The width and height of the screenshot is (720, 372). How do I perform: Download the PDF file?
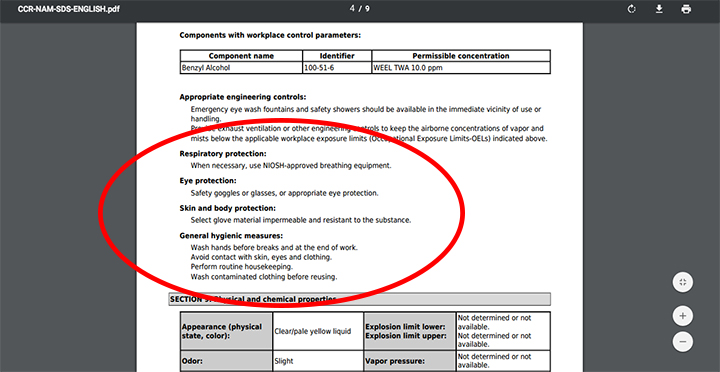(659, 9)
